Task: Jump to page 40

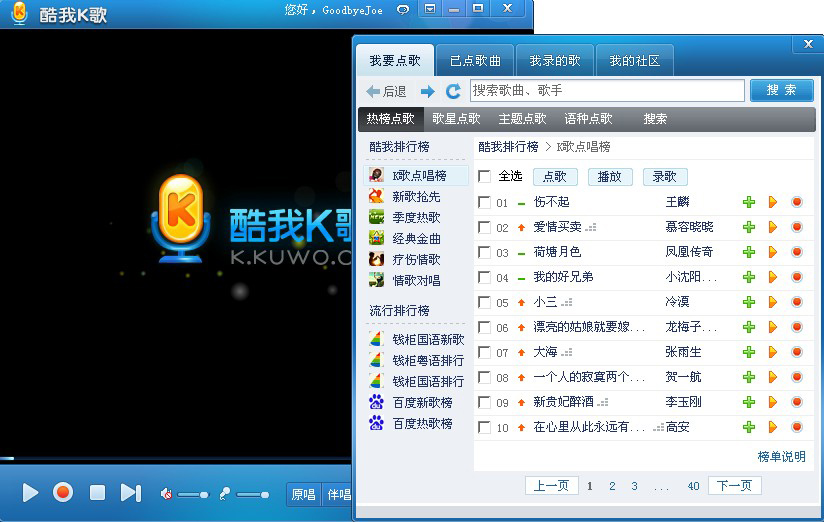Action: 693,486
